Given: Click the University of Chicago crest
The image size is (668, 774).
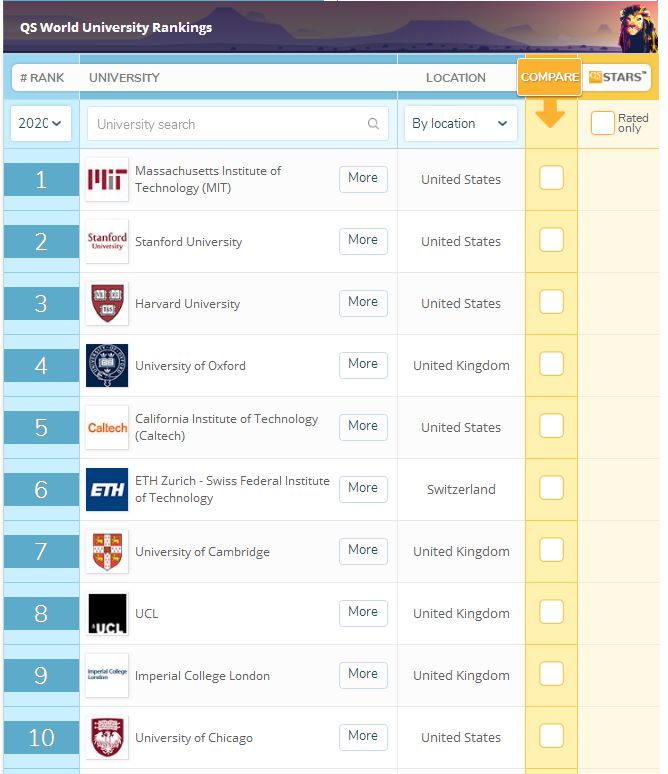Looking at the screenshot, I should (107, 737).
